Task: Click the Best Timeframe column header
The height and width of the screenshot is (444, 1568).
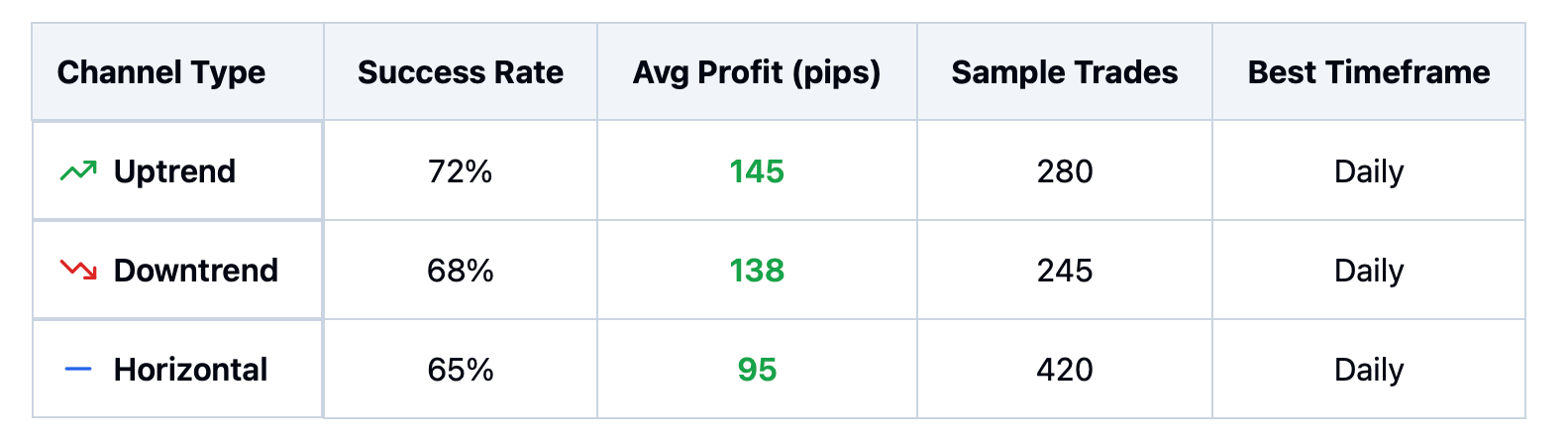Action: point(1369,72)
